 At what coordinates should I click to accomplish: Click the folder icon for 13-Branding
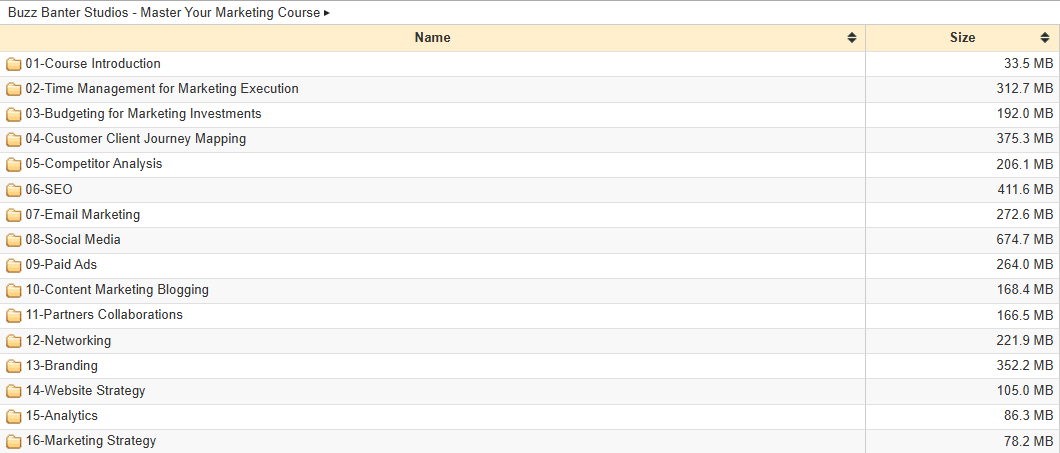14,366
